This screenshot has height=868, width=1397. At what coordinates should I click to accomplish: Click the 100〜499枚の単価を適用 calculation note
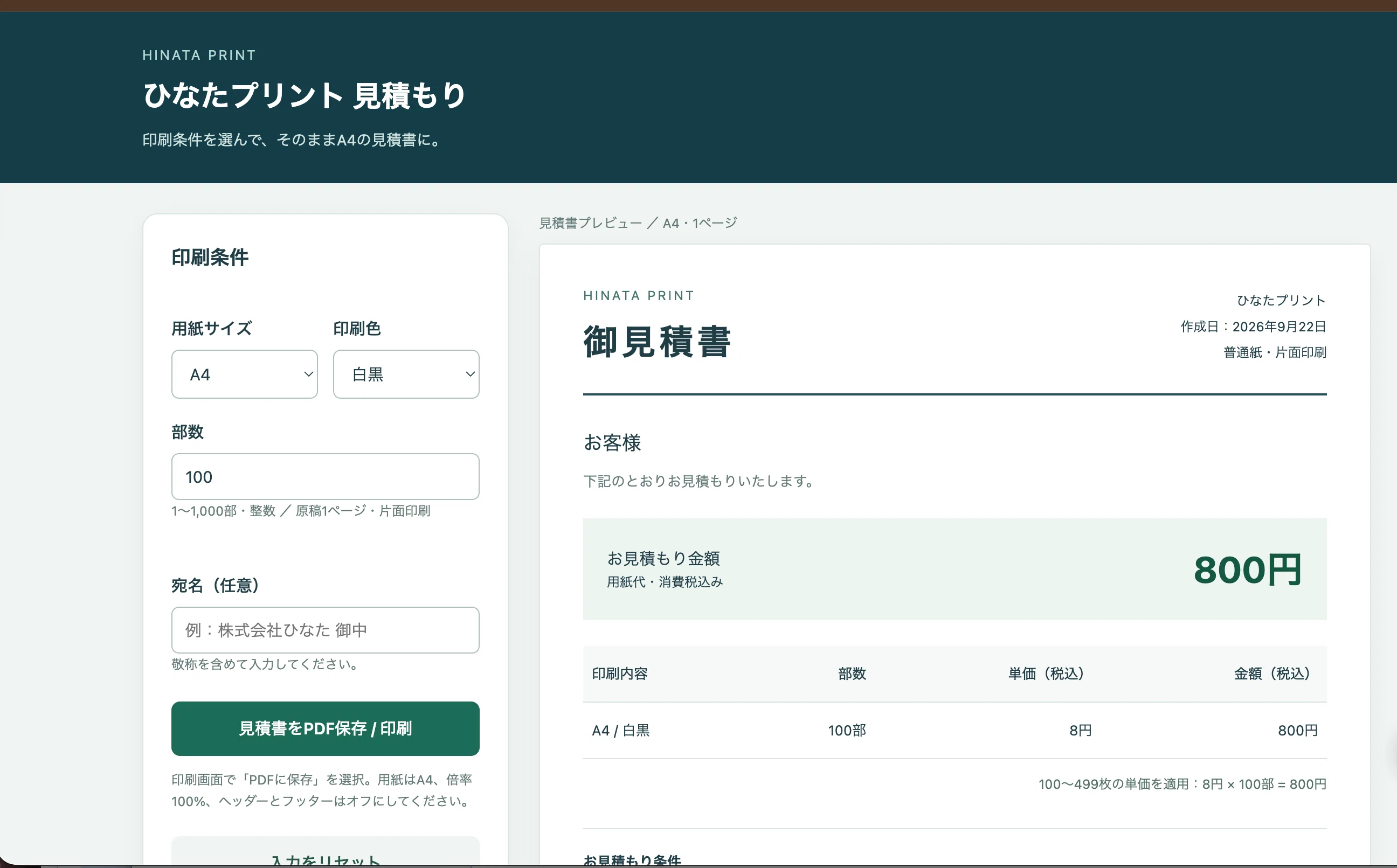coord(1182,783)
